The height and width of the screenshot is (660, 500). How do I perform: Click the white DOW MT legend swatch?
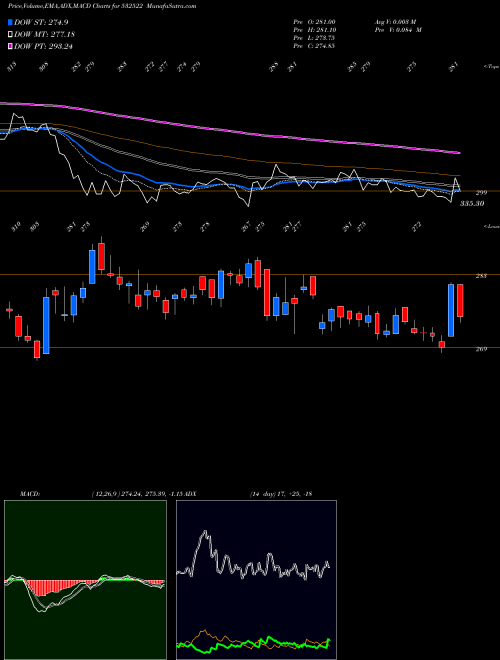(x=10, y=35)
